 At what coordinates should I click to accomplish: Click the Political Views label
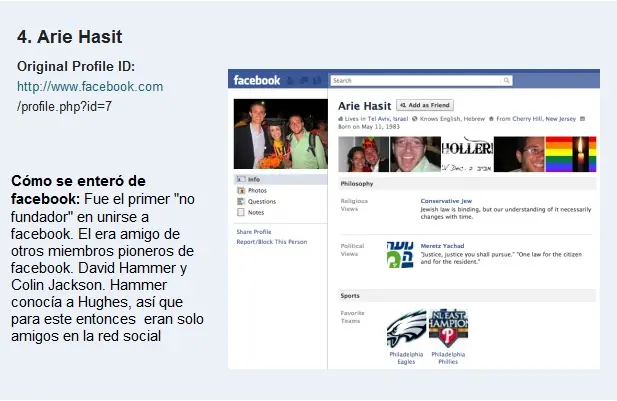[x=352, y=250]
